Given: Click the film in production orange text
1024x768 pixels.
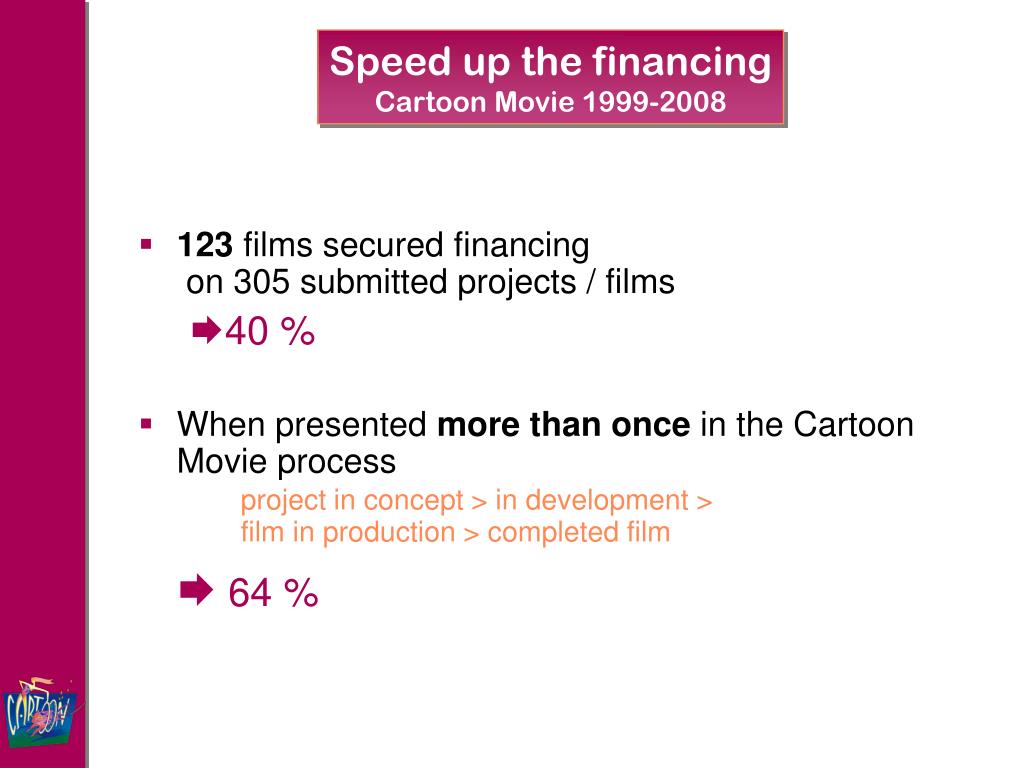Looking at the screenshot, I should click(347, 532).
